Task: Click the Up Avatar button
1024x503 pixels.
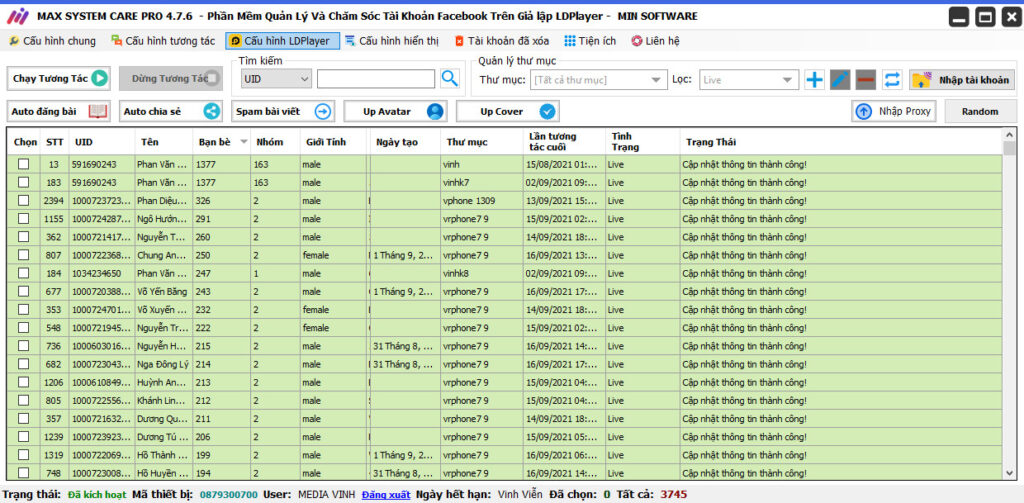Action: pyautogui.click(x=396, y=112)
